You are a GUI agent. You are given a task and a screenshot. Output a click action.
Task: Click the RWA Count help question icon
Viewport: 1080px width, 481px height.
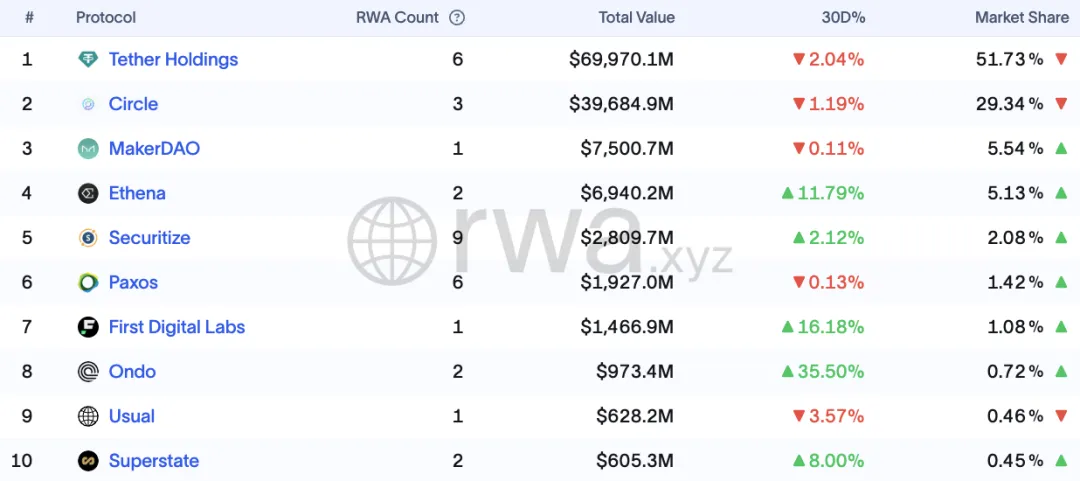click(x=457, y=17)
